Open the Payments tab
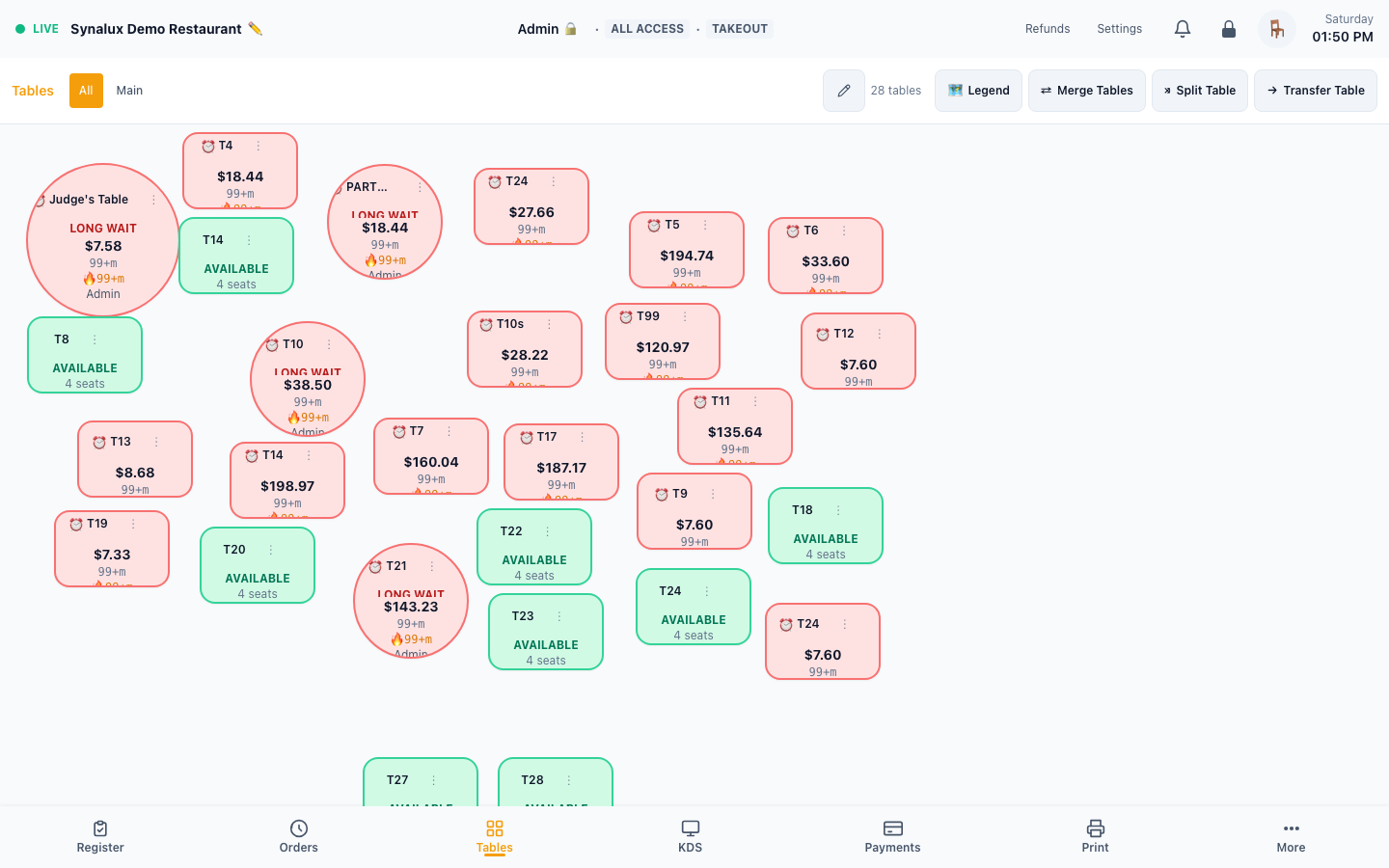 892,836
